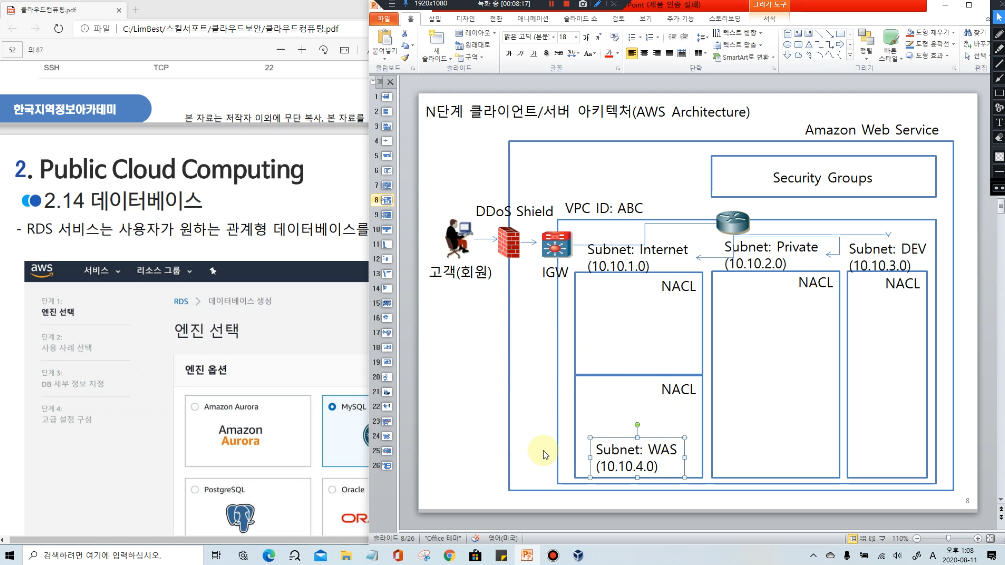Open the File tab in PowerPoint
1005x565 pixels.
[383, 19]
